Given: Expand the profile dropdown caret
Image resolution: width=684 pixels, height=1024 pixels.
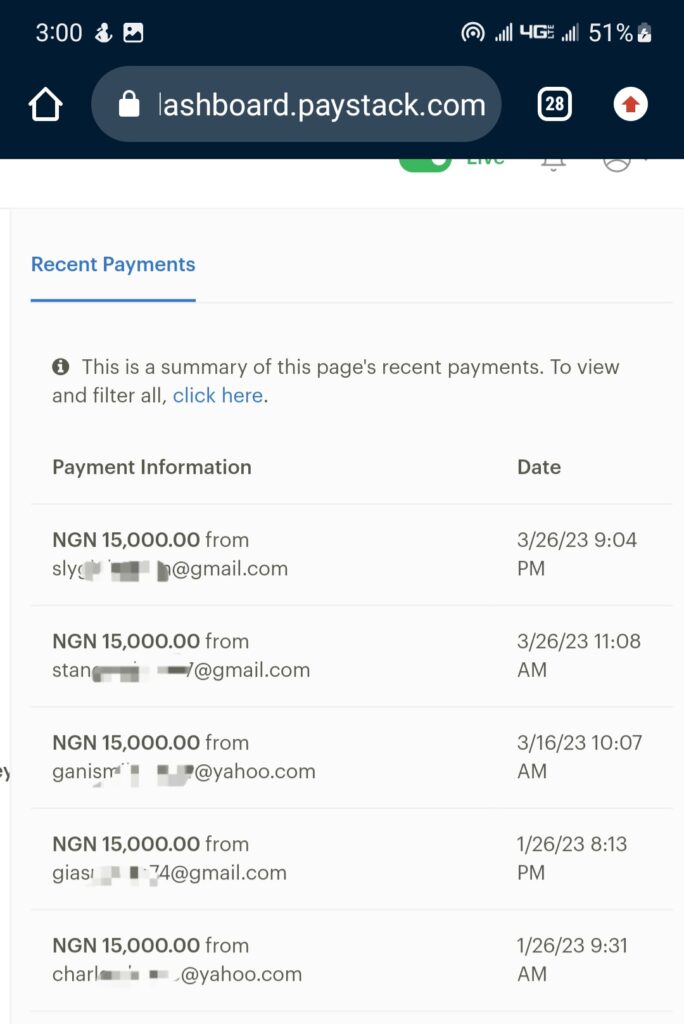Looking at the screenshot, I should (x=646, y=162).
